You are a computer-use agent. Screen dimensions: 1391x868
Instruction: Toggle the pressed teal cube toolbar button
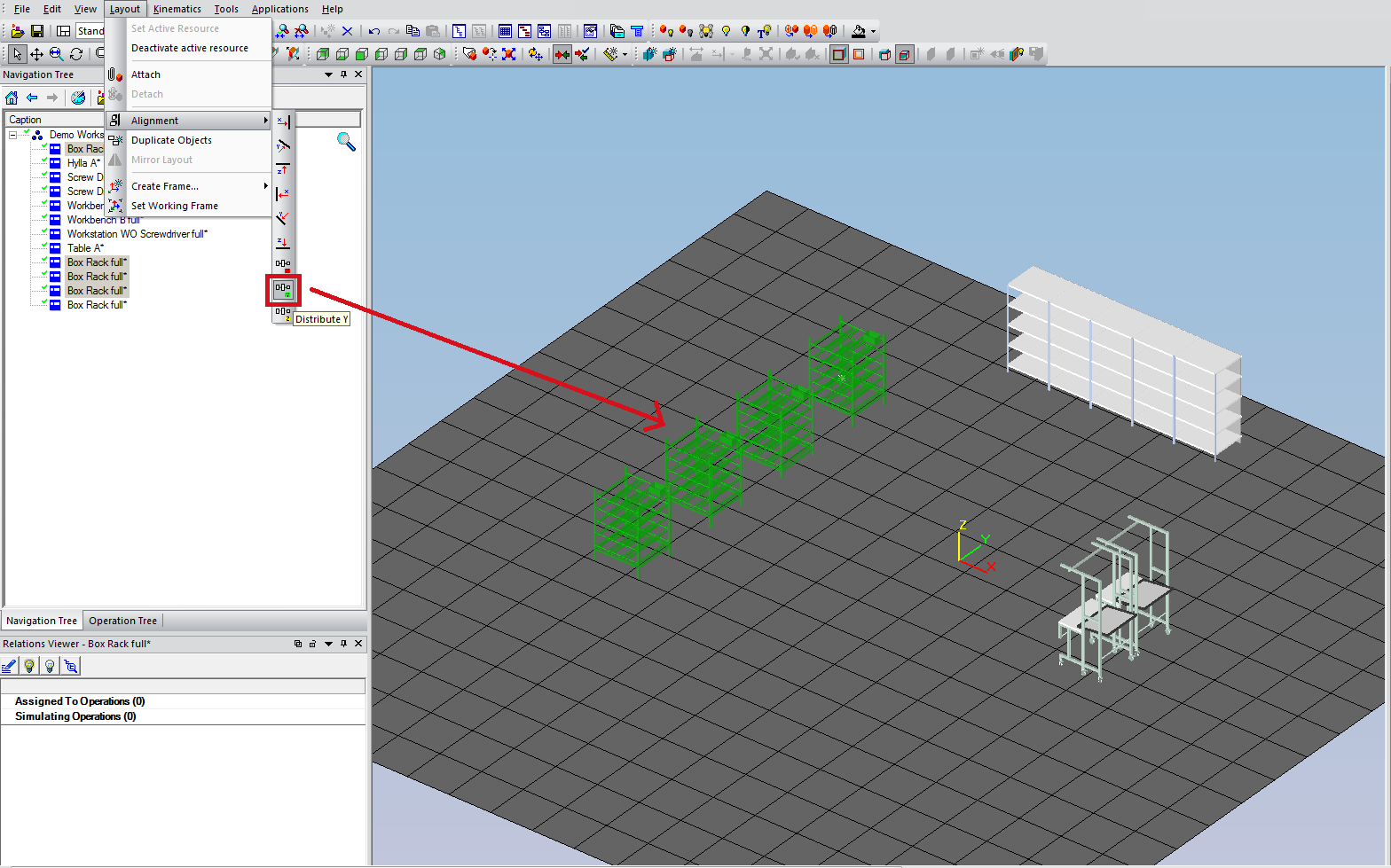click(904, 54)
